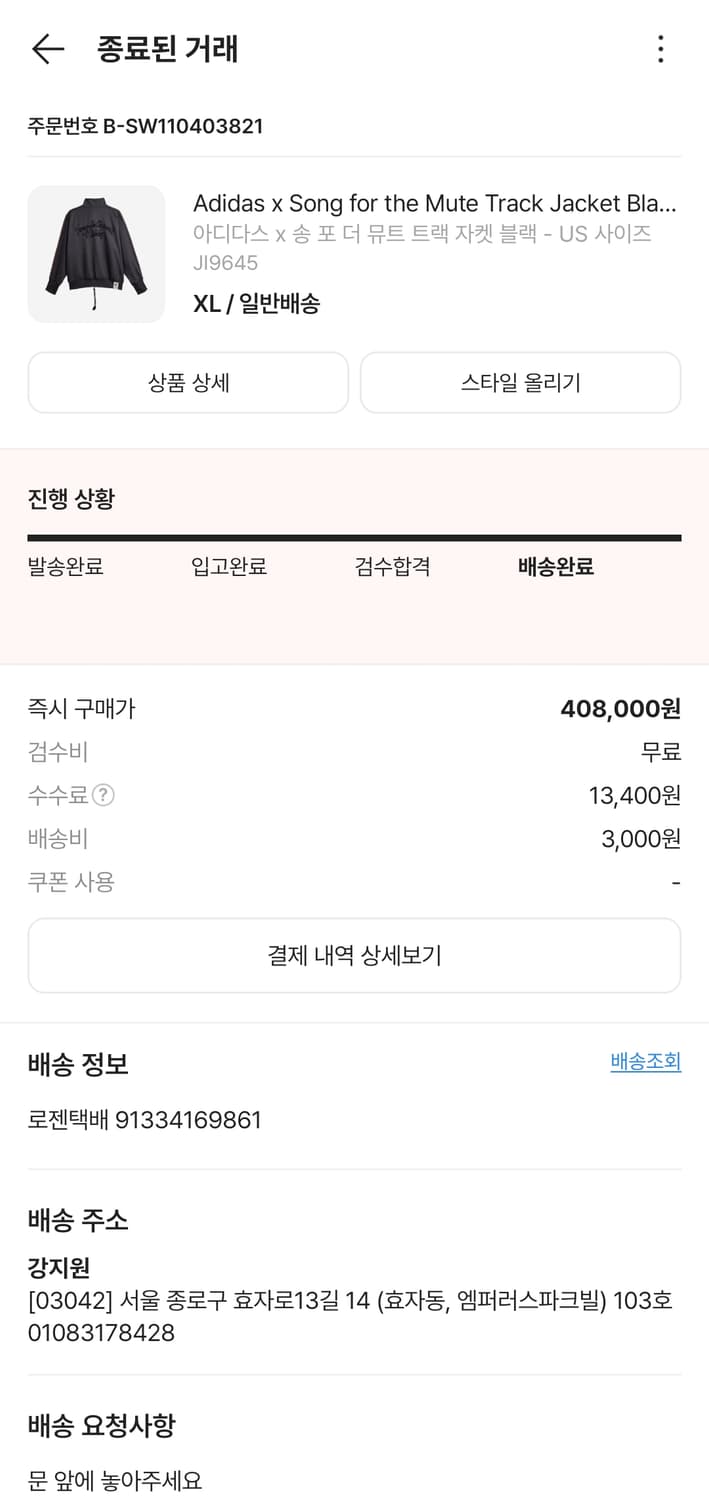The image size is (709, 1500).
Task: Open 상품 상세 product details
Action: click(188, 383)
